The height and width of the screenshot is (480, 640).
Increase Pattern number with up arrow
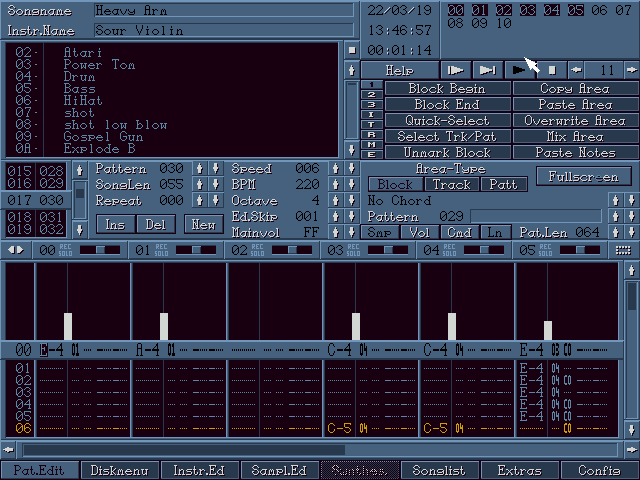200,168
